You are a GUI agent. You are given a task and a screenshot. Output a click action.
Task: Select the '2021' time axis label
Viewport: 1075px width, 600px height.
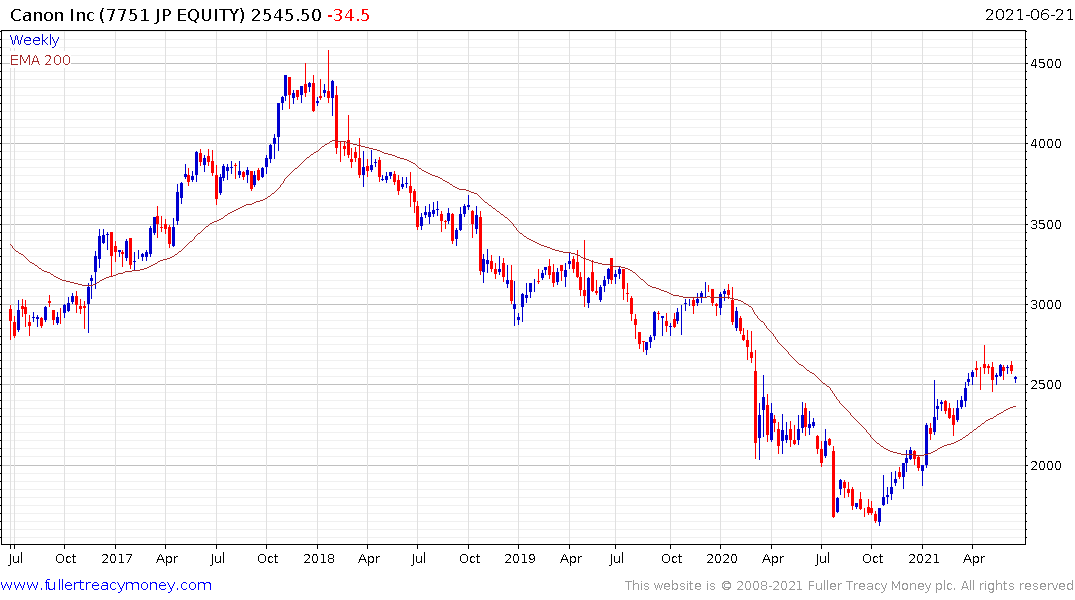point(923,559)
